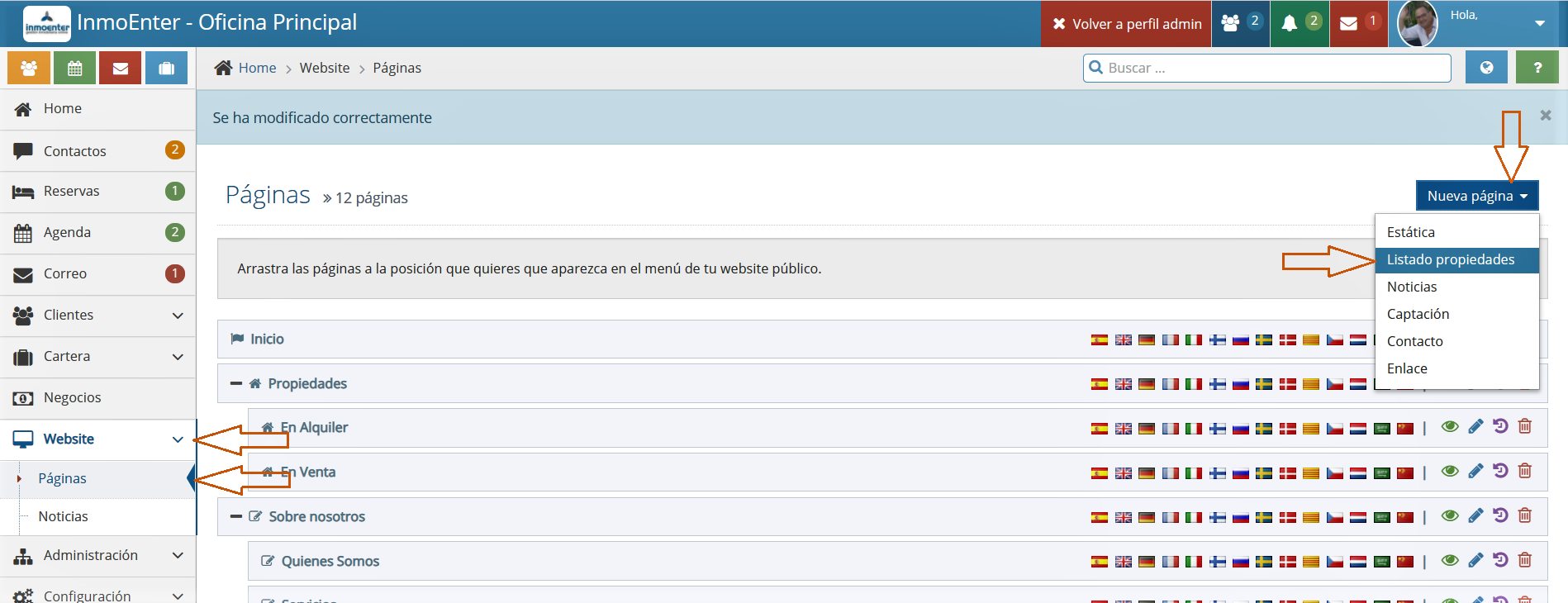Expand Clientes sidebar section

97,316
